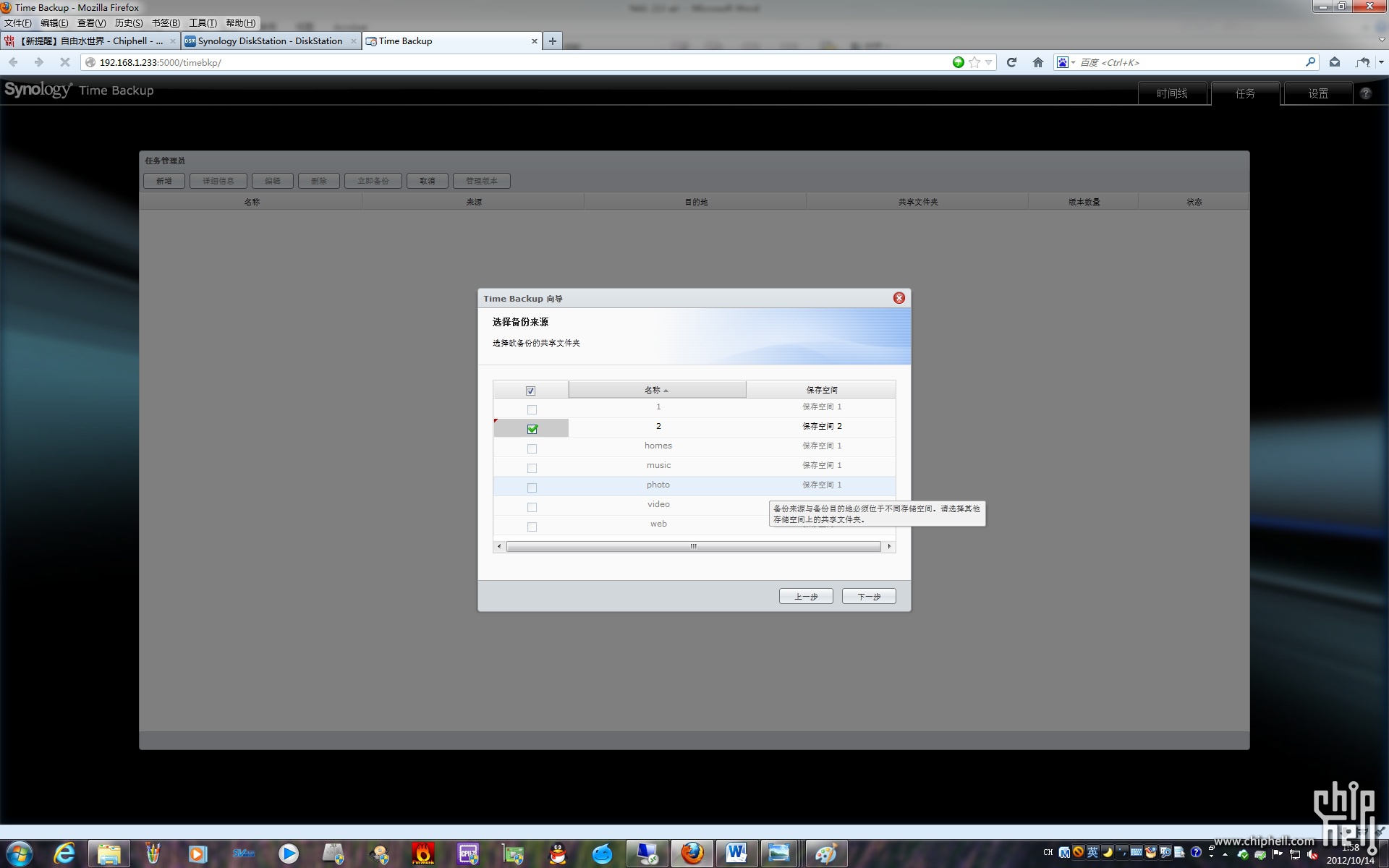Expand the URL history dropdown arrow
The width and height of the screenshot is (1389, 868).
click(988, 62)
